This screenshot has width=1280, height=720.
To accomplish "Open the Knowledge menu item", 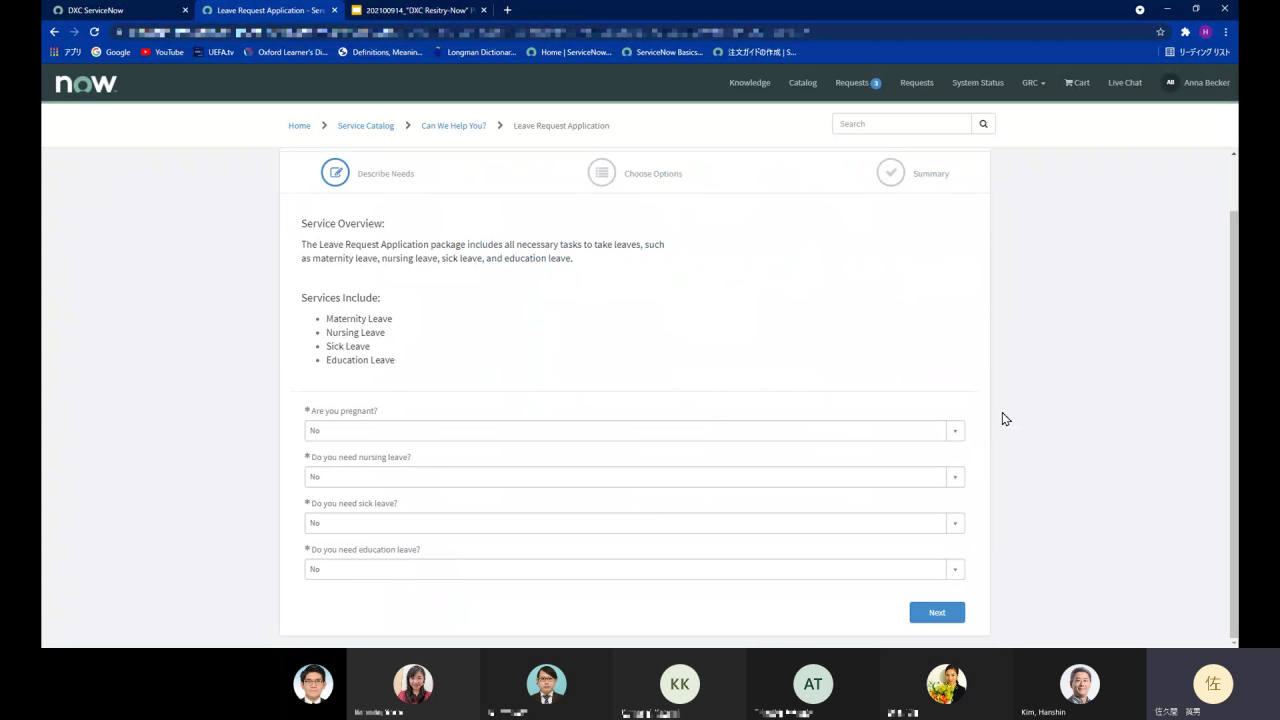I will tap(749, 83).
